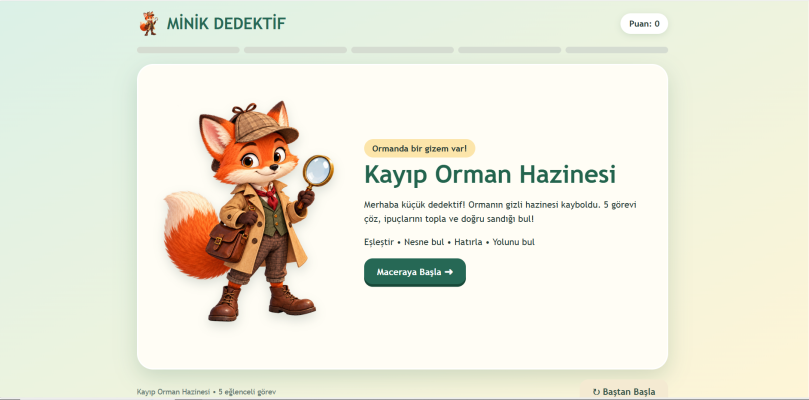The image size is (809, 400).
Task: Click the MİNİK DEDEKTİF title
Action: 226,24
